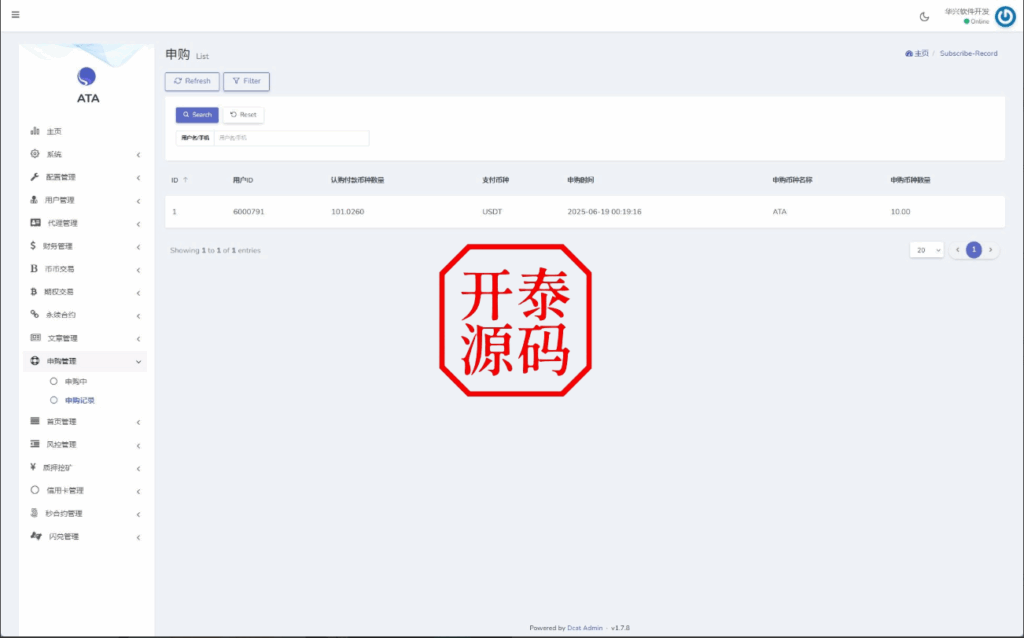Select the 申购中 submenu item
Viewport: 1024px width, 638px height.
(76, 381)
